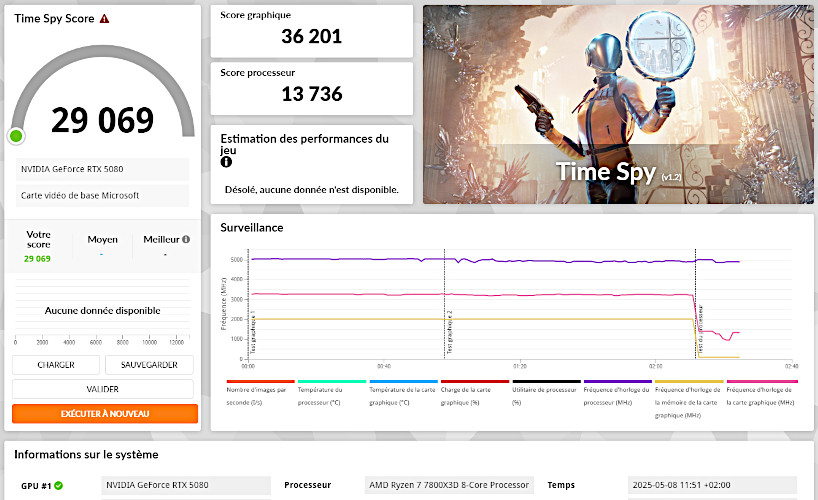818x500 pixels.
Task: Click the Carte vidéo de base Microsoft field
Action: pos(102,195)
